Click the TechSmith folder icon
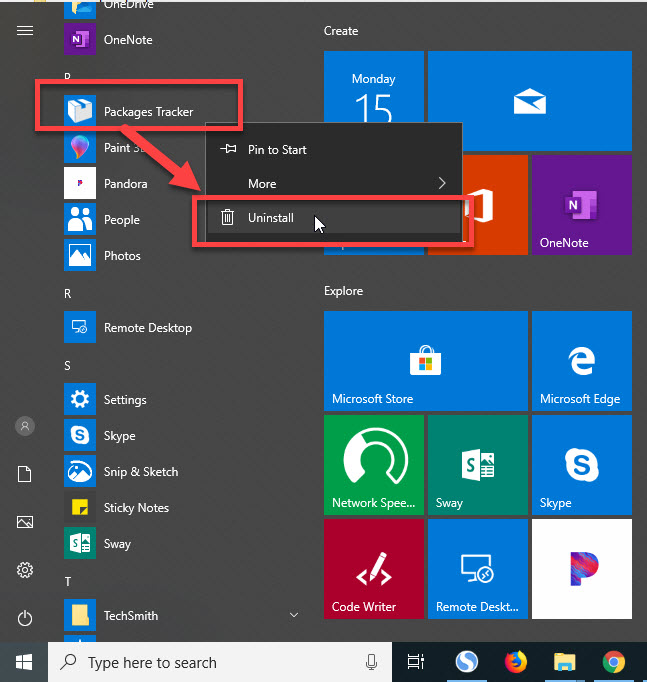 (80, 615)
